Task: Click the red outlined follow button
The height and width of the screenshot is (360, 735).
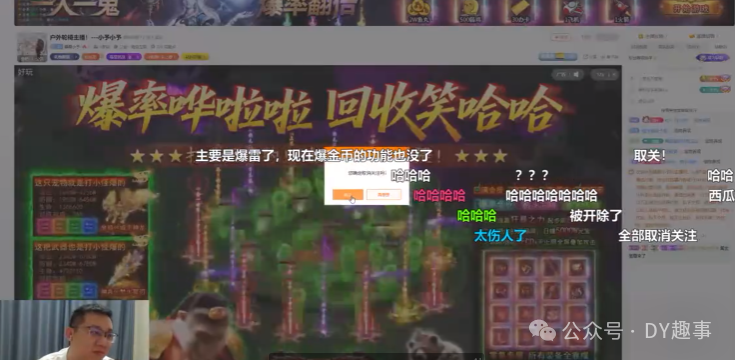Action: coord(561,37)
